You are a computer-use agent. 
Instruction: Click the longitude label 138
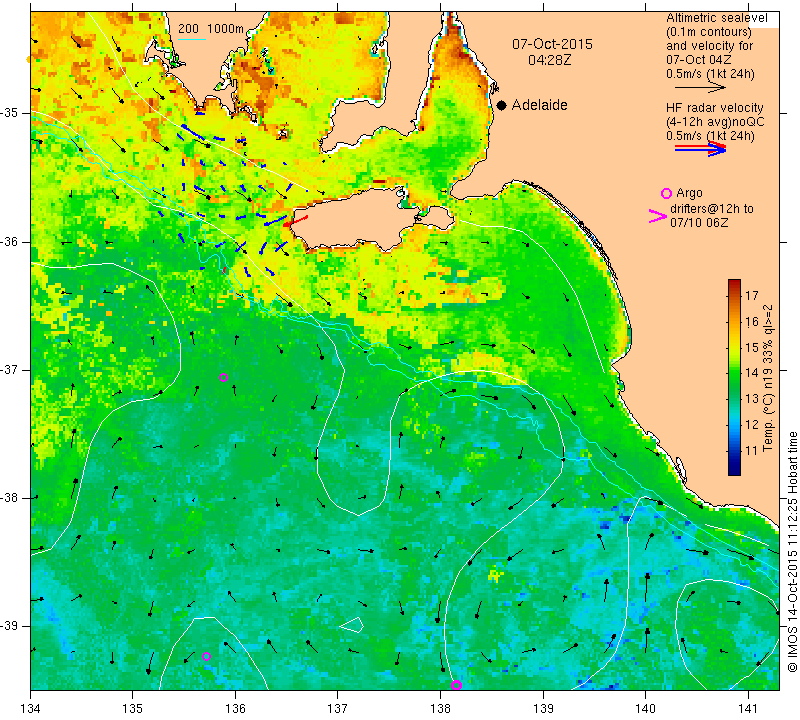pyautogui.click(x=440, y=709)
